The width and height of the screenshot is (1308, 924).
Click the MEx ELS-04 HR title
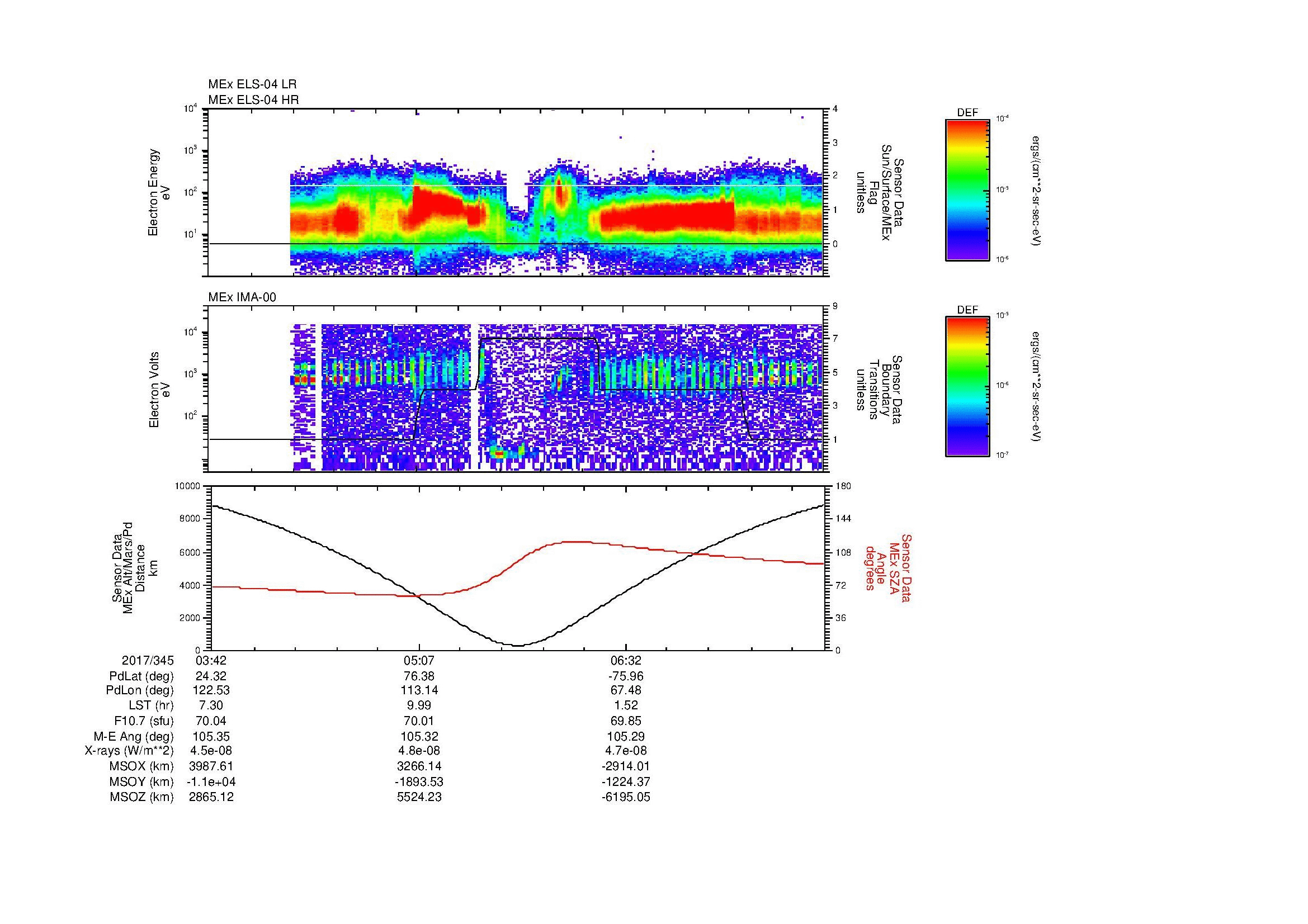pos(253,100)
